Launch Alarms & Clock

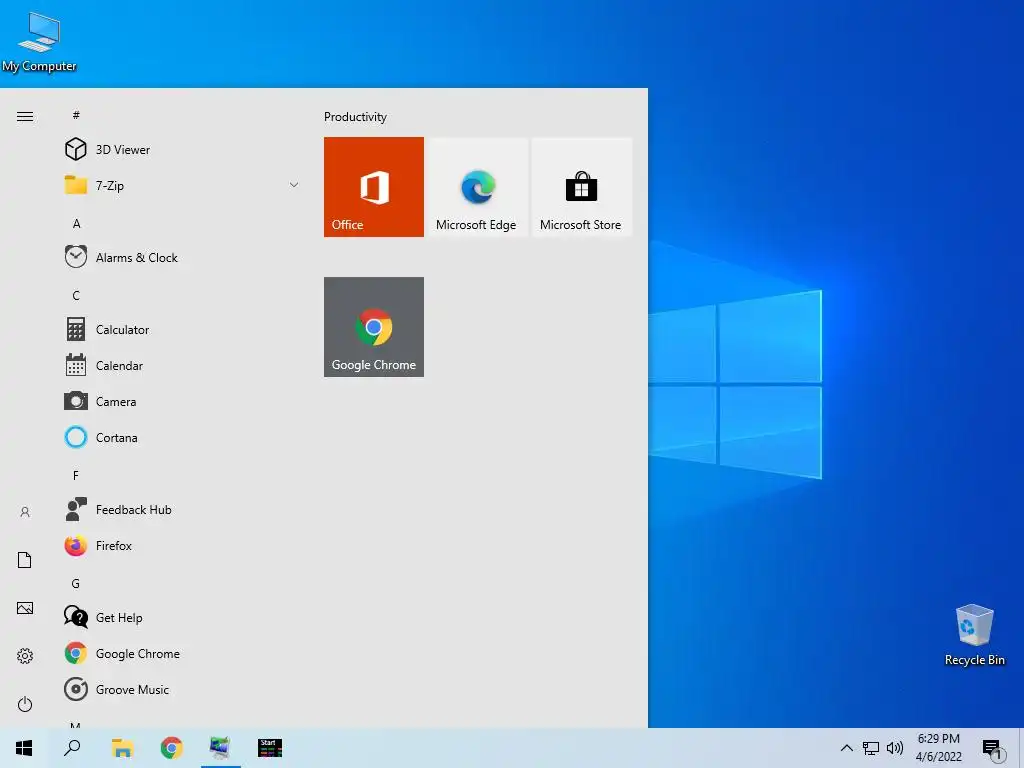click(x=183, y=257)
